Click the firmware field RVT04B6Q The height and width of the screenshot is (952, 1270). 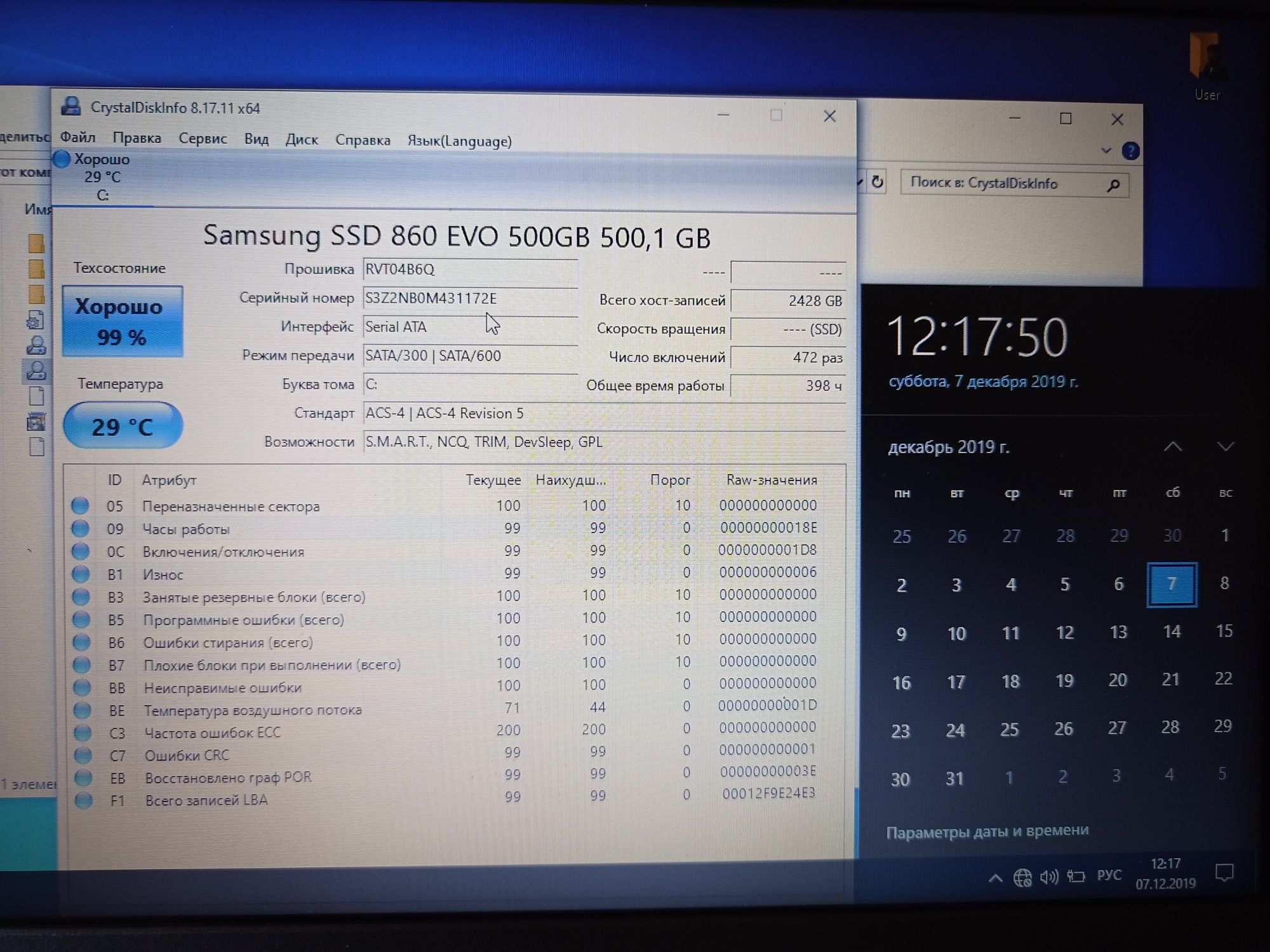pos(470,269)
